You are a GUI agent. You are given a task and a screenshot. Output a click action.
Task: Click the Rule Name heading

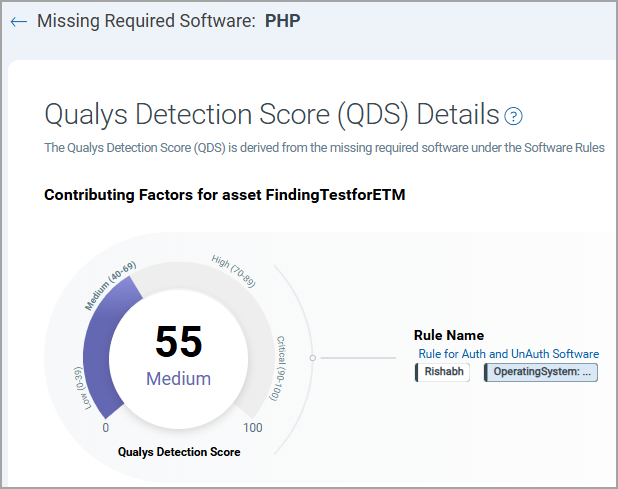click(x=449, y=335)
